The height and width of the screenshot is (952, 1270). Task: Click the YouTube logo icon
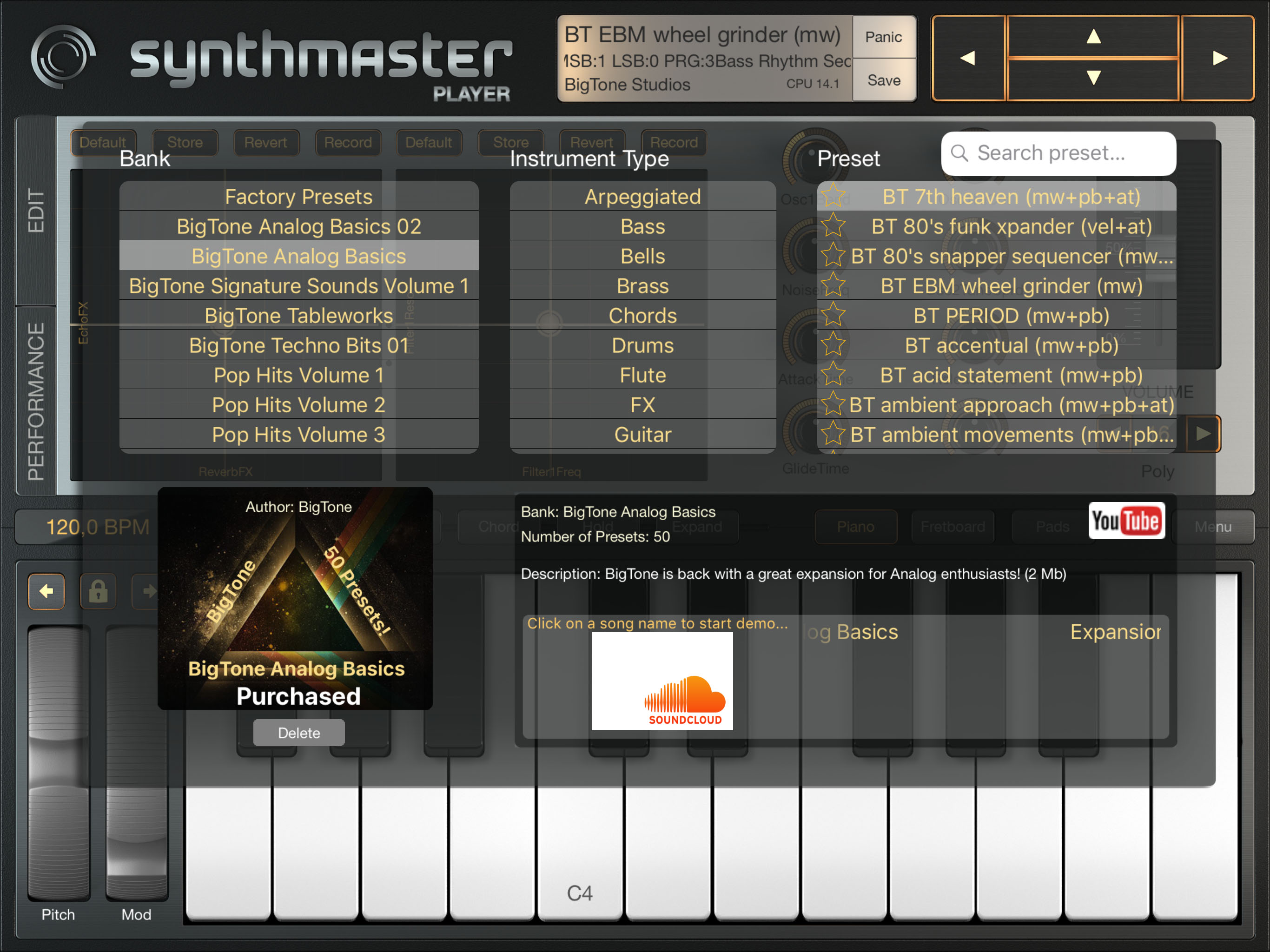point(1126,521)
